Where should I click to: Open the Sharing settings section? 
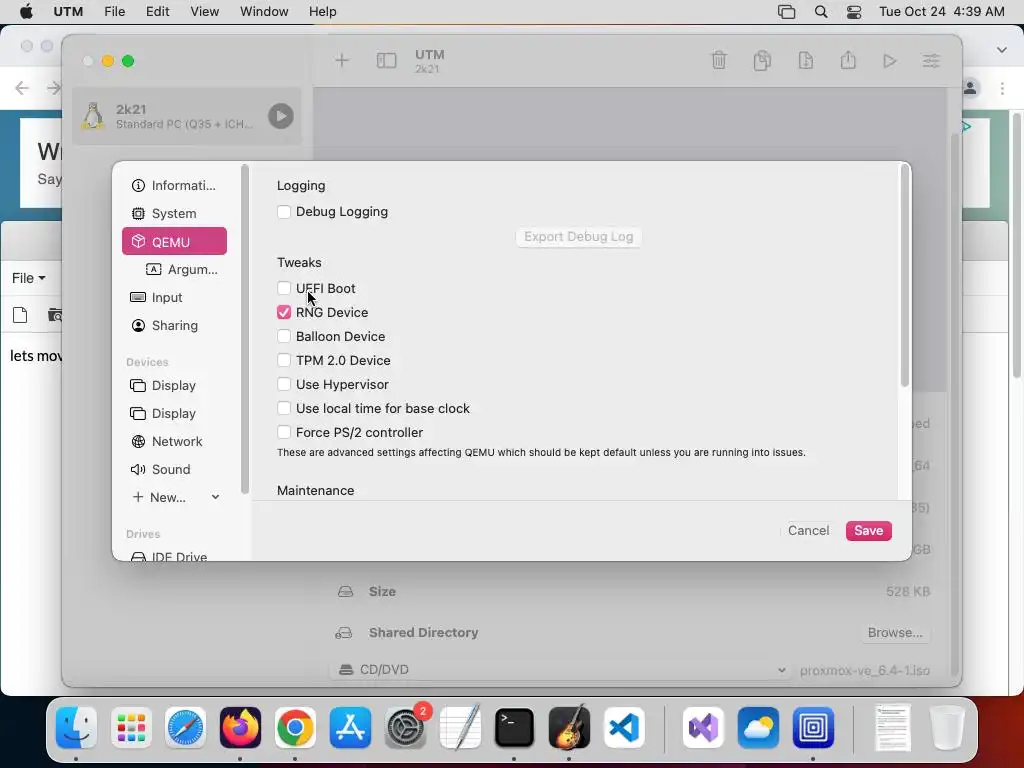[174, 325]
